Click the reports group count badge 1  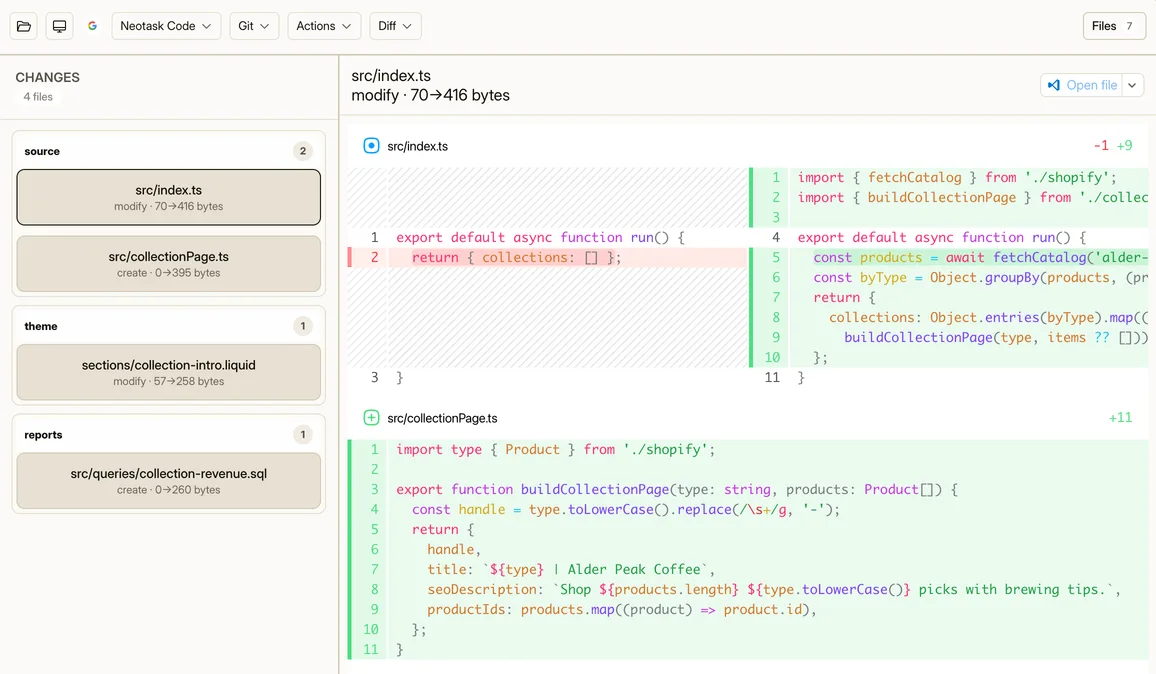[303, 434]
